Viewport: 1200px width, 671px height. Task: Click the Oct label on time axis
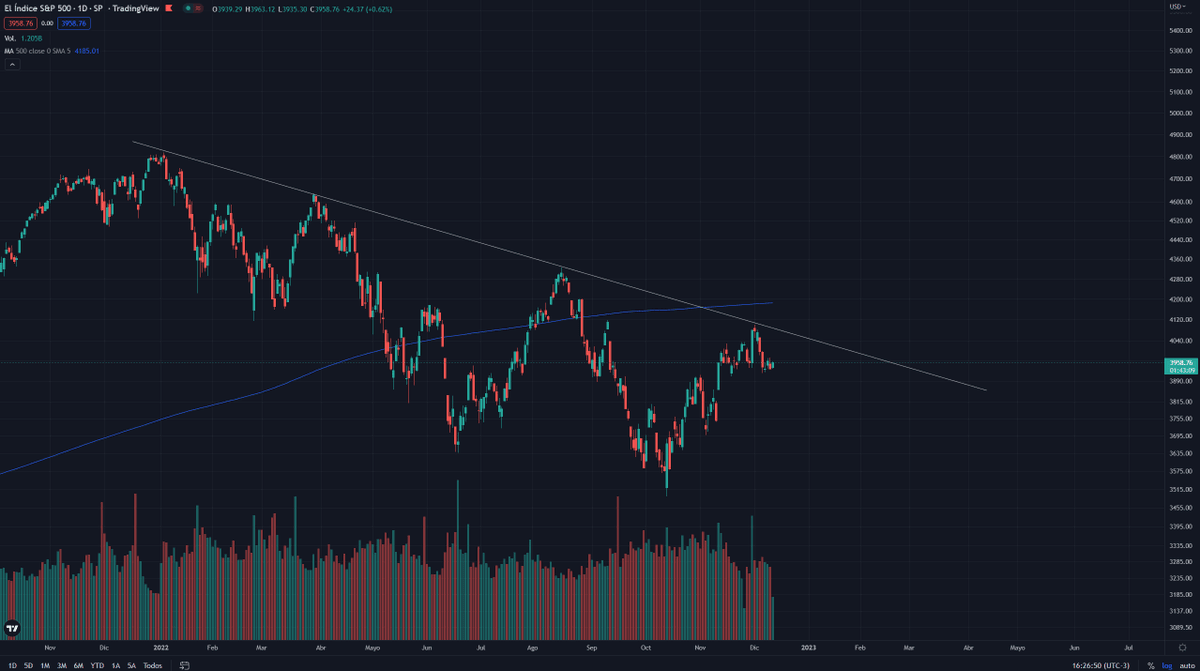coord(646,648)
